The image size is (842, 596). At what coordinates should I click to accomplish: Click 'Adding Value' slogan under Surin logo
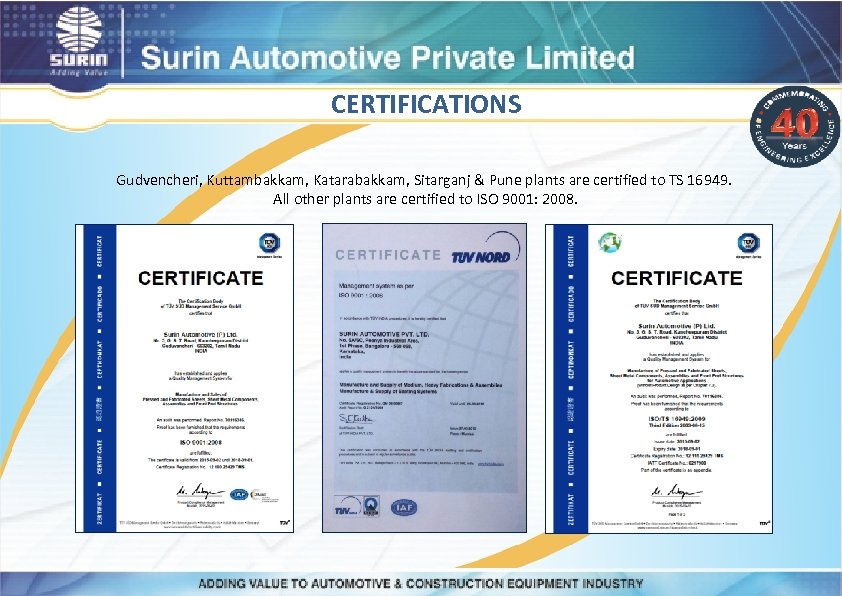coord(79,72)
